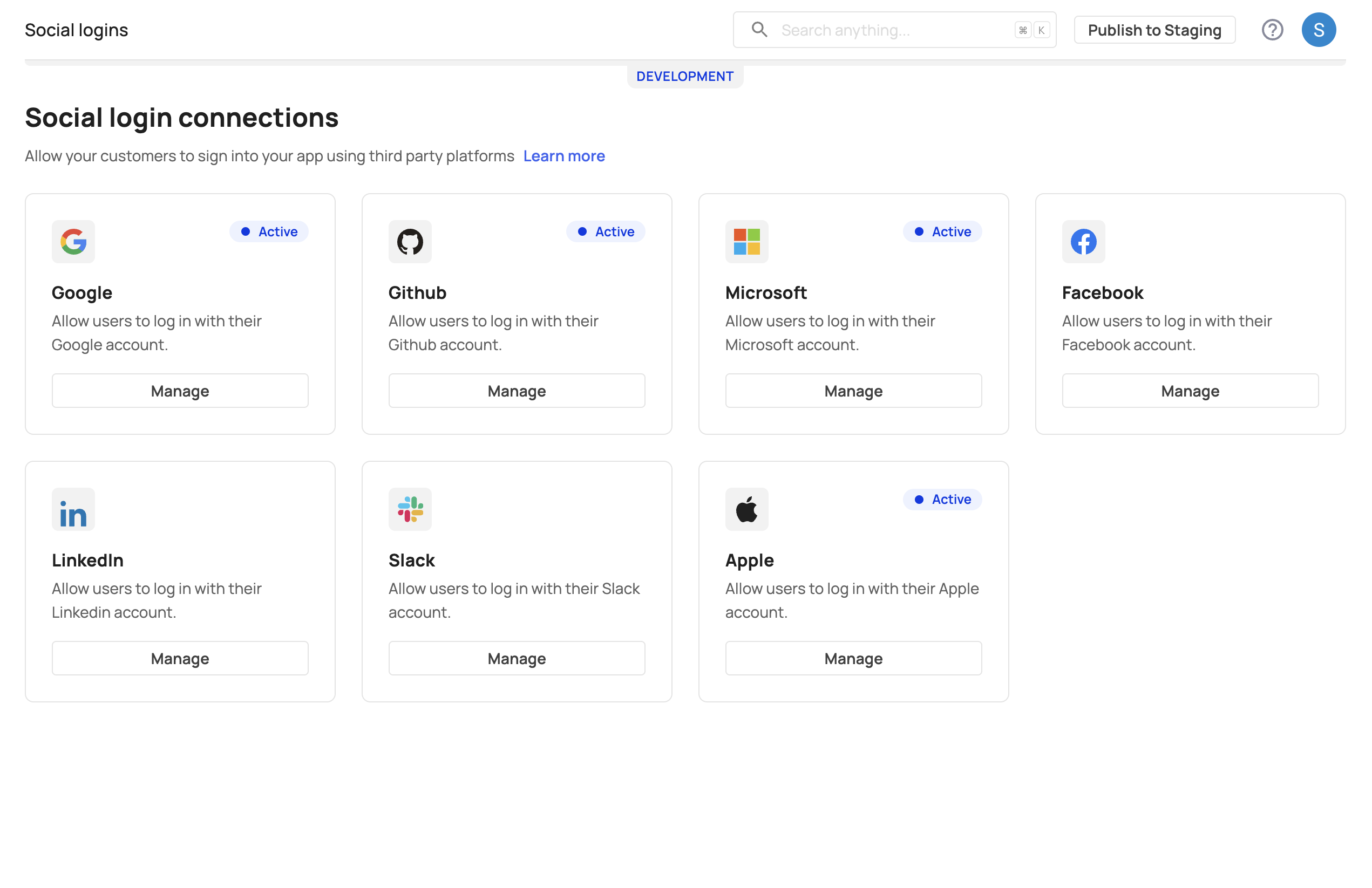Open the Learn more link
Screen dimensions: 1372x888
coord(564,155)
